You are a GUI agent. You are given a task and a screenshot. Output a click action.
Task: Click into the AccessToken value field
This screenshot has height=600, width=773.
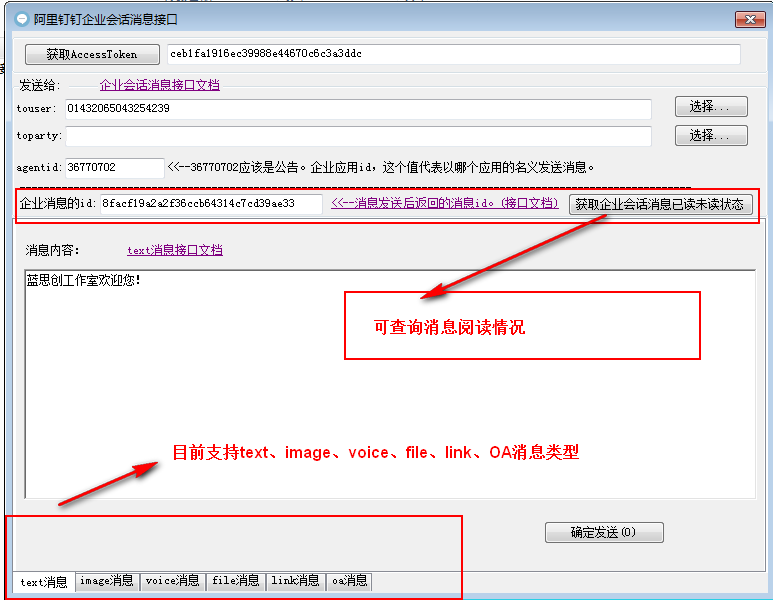(x=453, y=54)
